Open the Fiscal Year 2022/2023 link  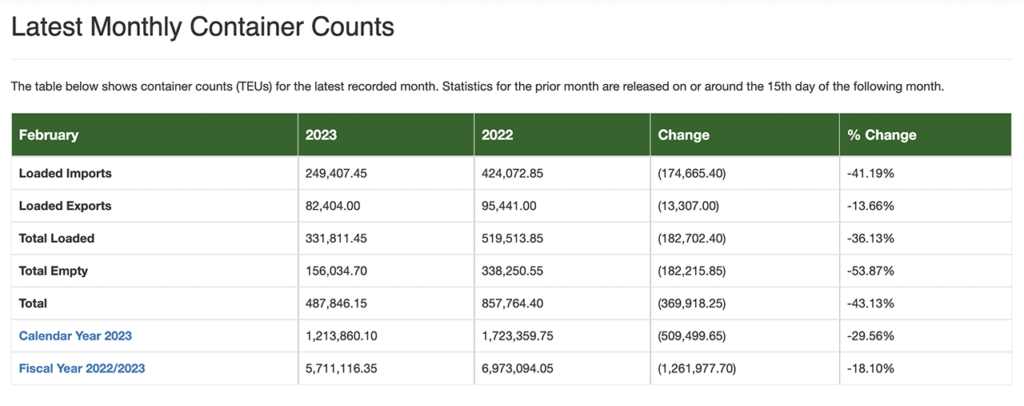pos(82,369)
